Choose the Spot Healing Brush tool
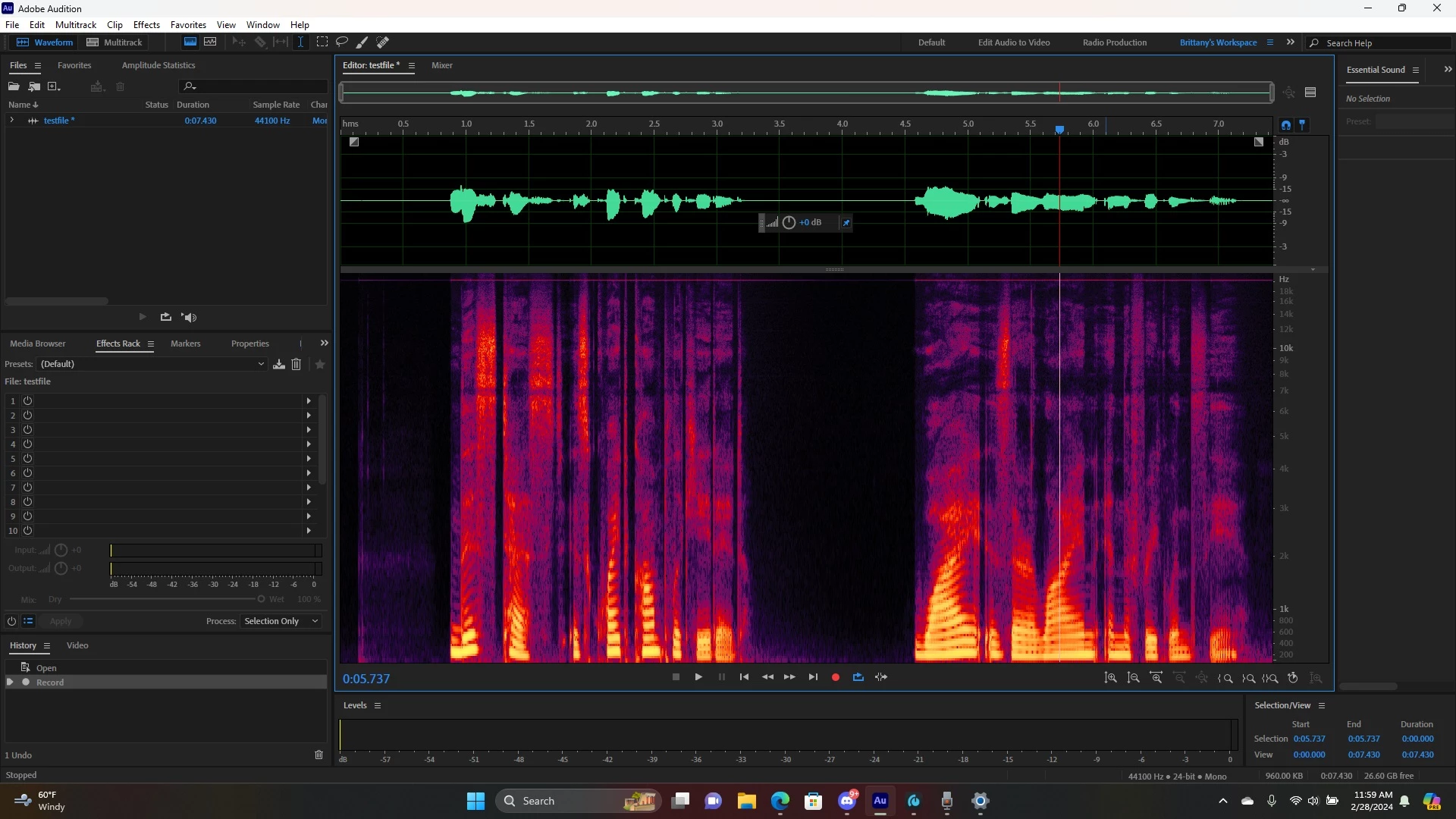Viewport: 1456px width, 819px height. (x=383, y=42)
